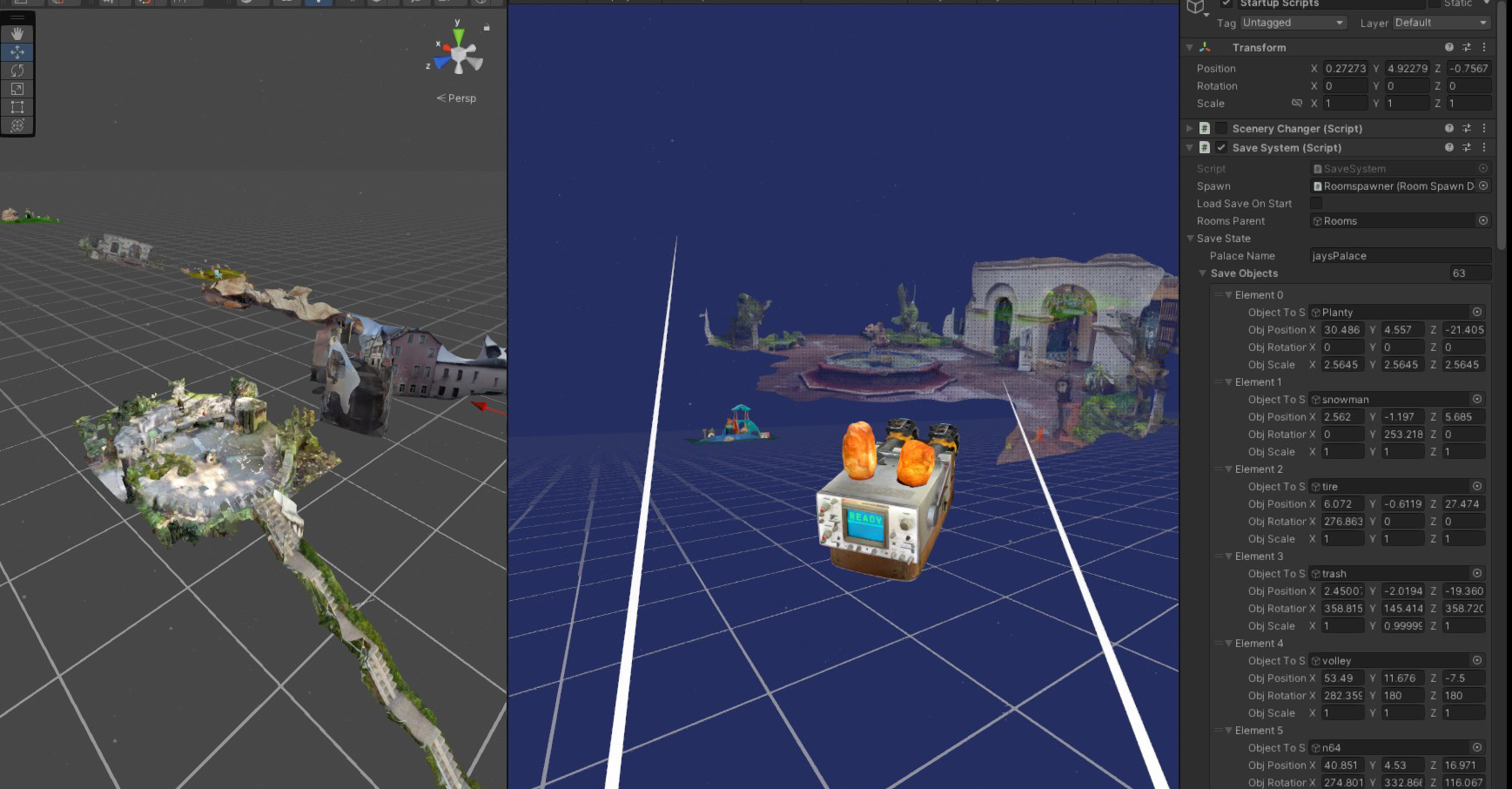The width and height of the screenshot is (1512, 789).
Task: Click the Palace Name text field
Action: pyautogui.click(x=1400, y=256)
